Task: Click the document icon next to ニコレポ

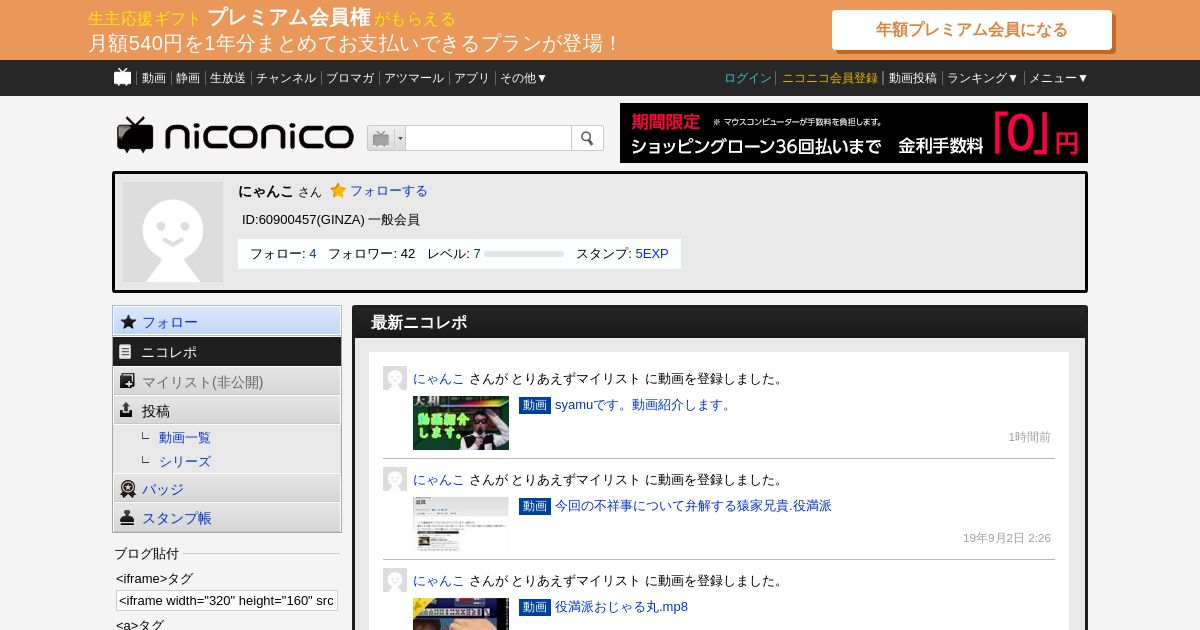Action: coord(125,352)
